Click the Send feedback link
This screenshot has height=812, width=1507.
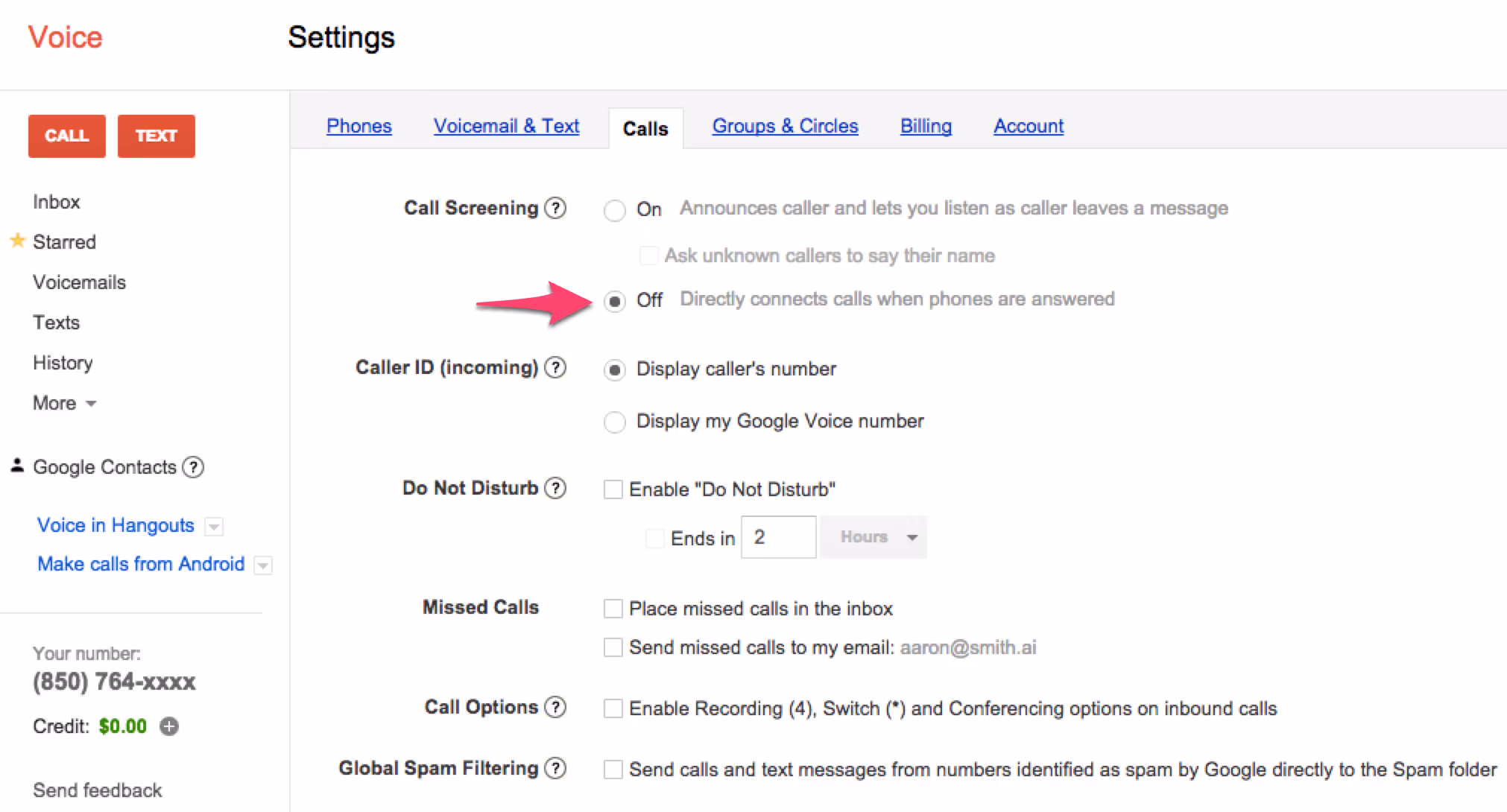pos(97,790)
